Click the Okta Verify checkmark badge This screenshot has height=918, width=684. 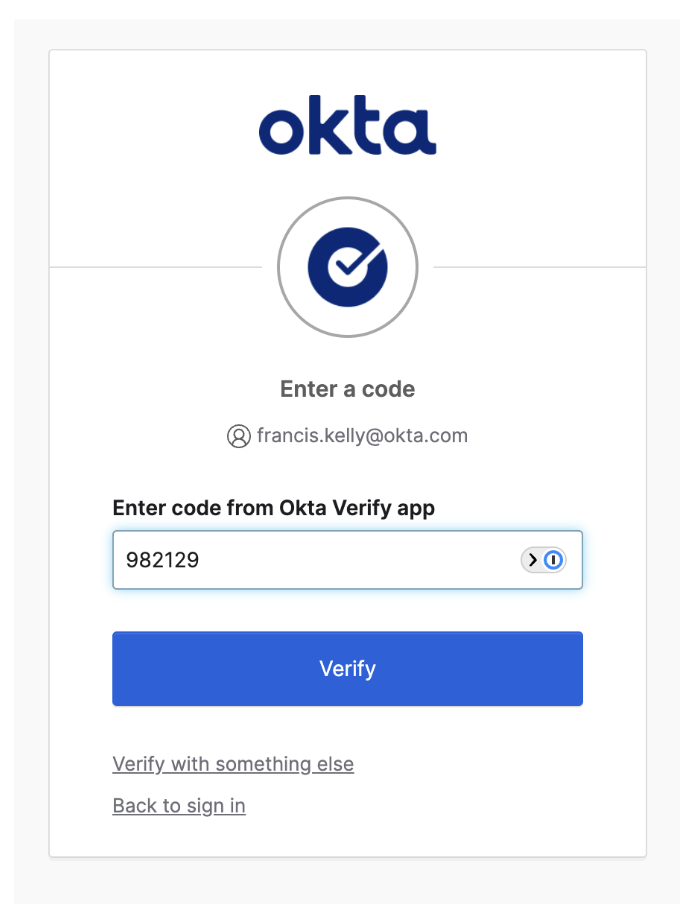347,266
